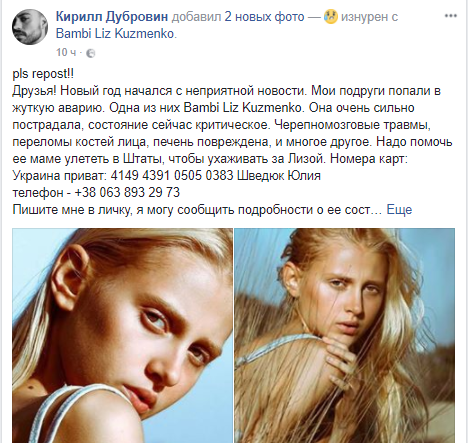Click the 'pls repost!!' line
468x443 pixels.
[x=43, y=74]
